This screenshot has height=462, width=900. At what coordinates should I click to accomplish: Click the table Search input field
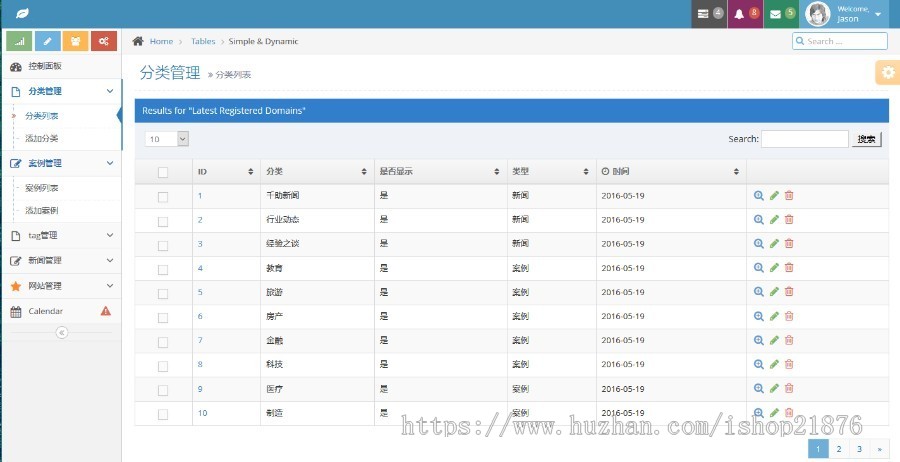(805, 139)
